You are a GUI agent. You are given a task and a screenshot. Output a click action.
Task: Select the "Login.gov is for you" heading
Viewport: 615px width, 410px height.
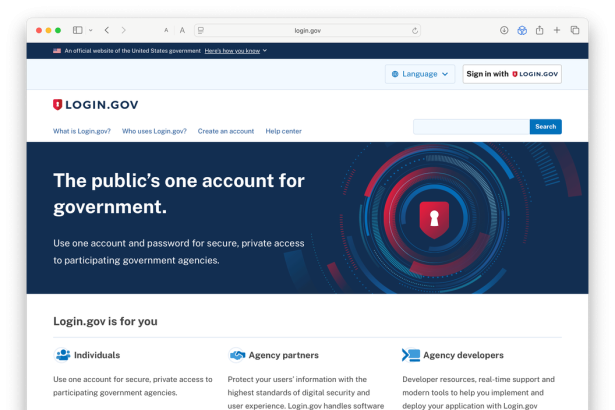(x=105, y=321)
